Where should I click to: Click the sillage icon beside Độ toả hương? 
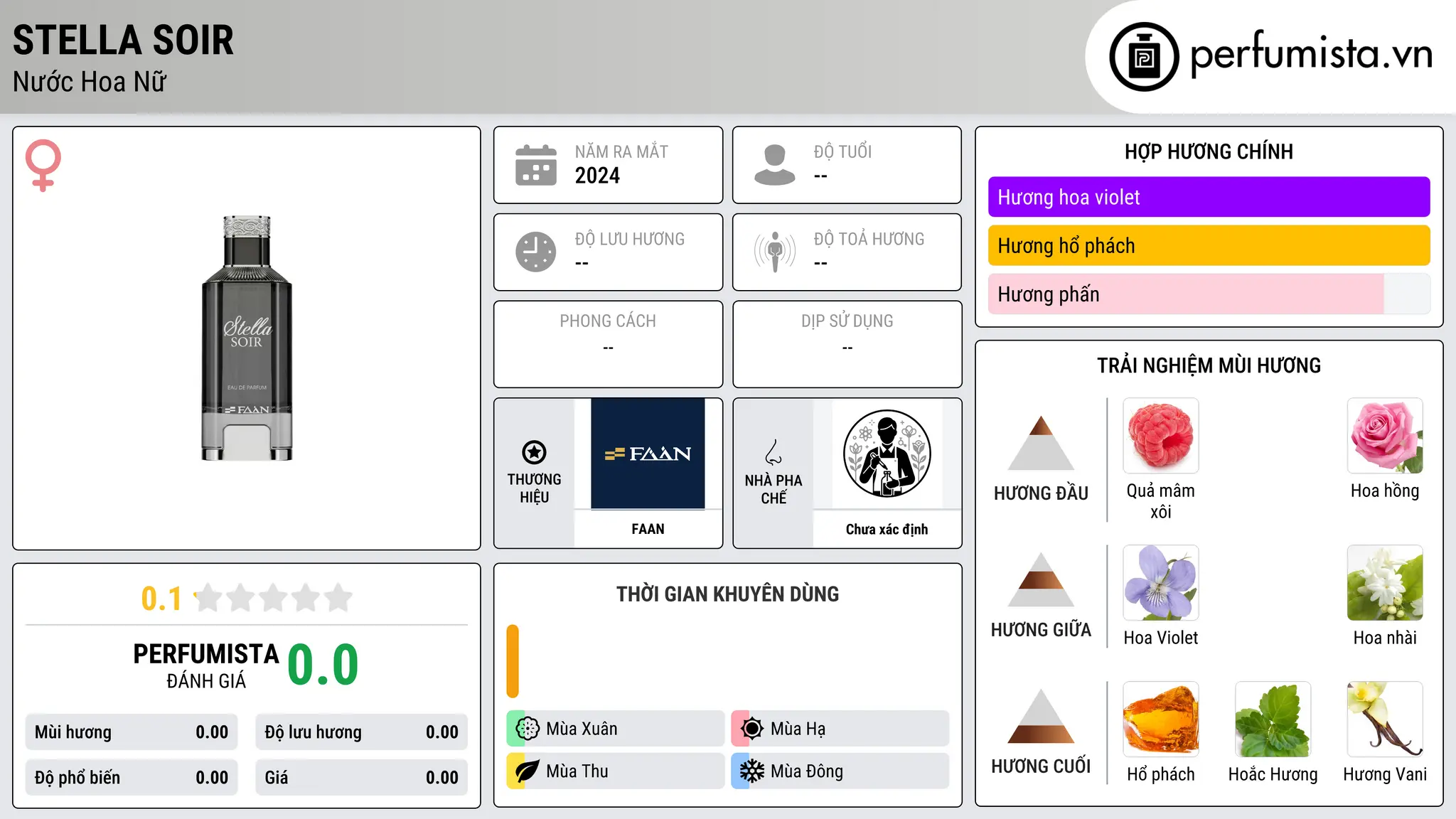tap(775, 252)
